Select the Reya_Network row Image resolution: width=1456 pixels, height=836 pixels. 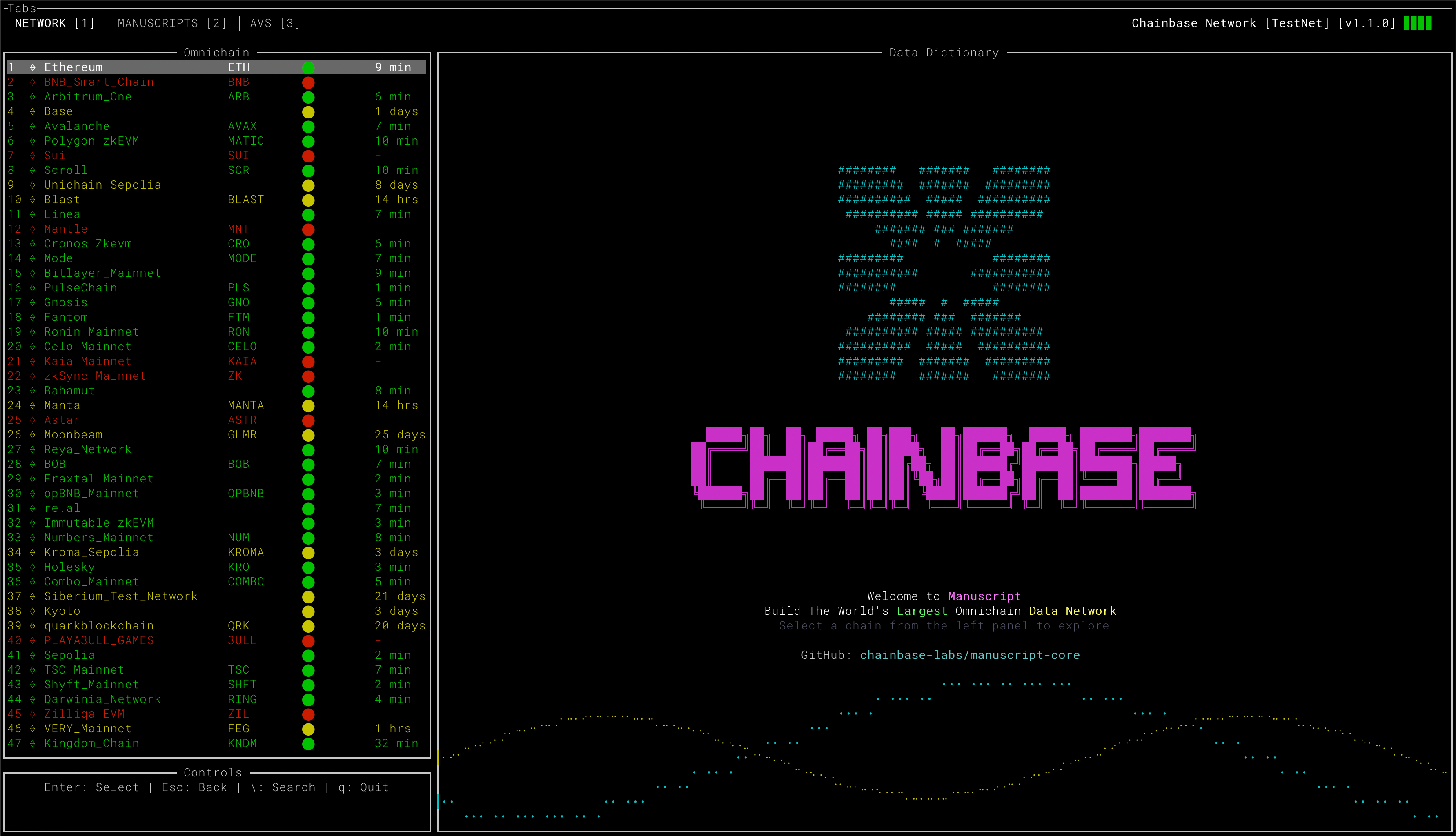216,449
